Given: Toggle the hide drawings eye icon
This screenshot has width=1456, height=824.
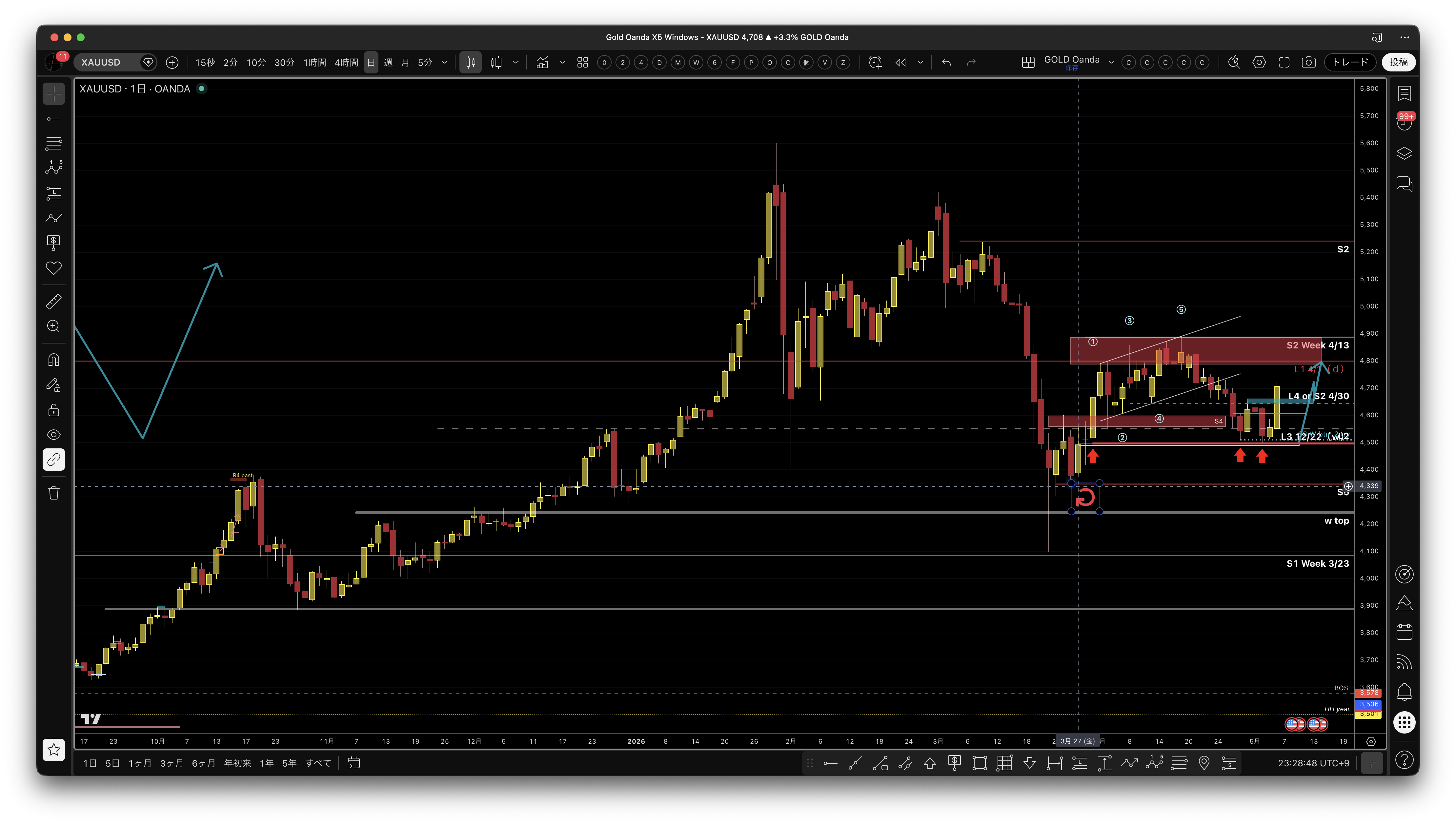Looking at the screenshot, I should [54, 435].
